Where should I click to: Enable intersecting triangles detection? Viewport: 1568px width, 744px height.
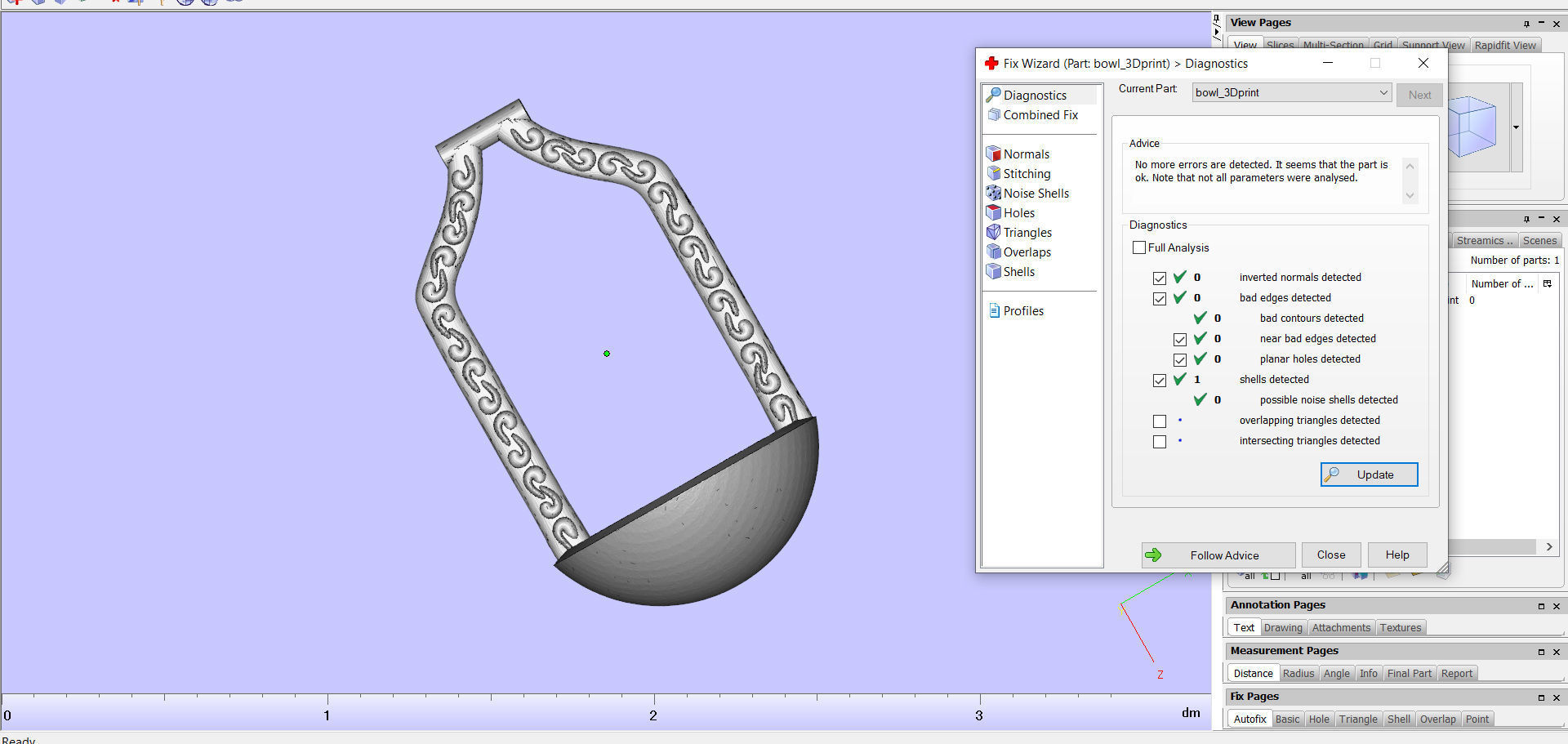coord(1160,442)
